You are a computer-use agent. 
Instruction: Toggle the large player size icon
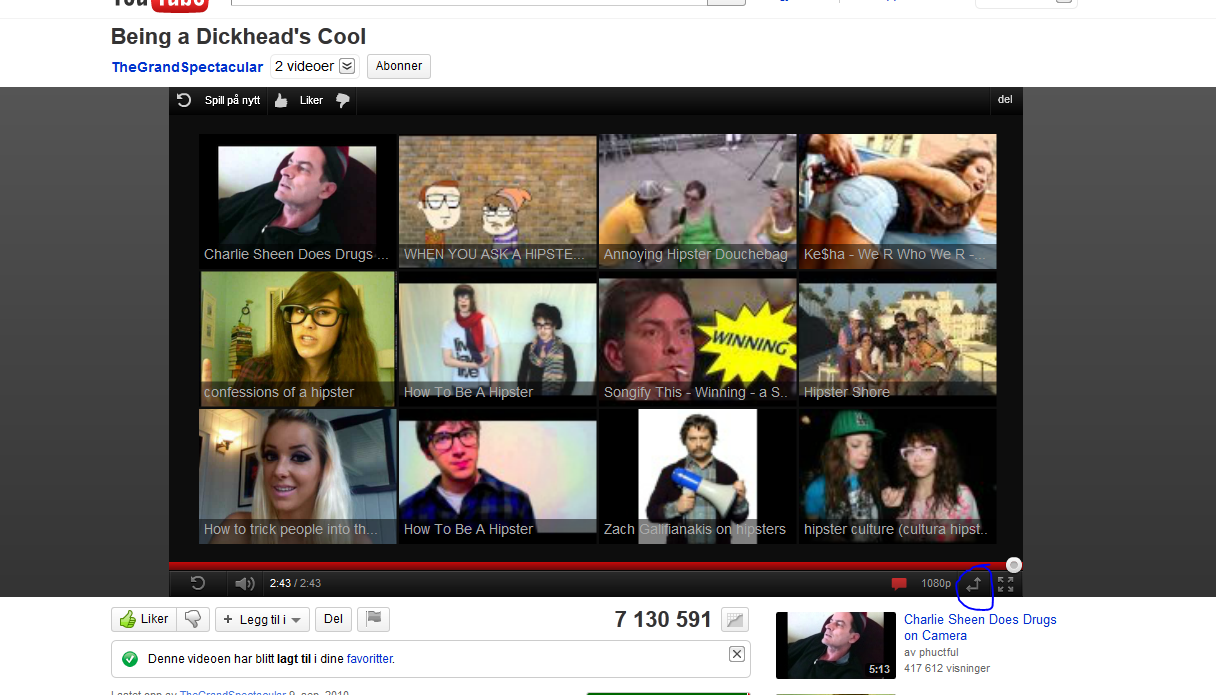974,584
